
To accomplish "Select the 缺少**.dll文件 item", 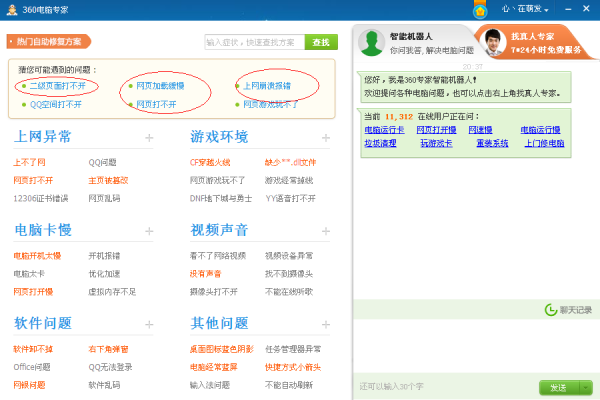I will (x=290, y=162).
